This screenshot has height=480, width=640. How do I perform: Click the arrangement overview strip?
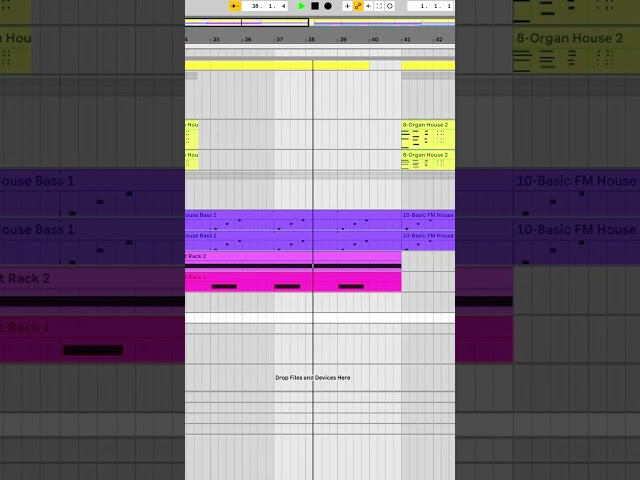[320, 22]
